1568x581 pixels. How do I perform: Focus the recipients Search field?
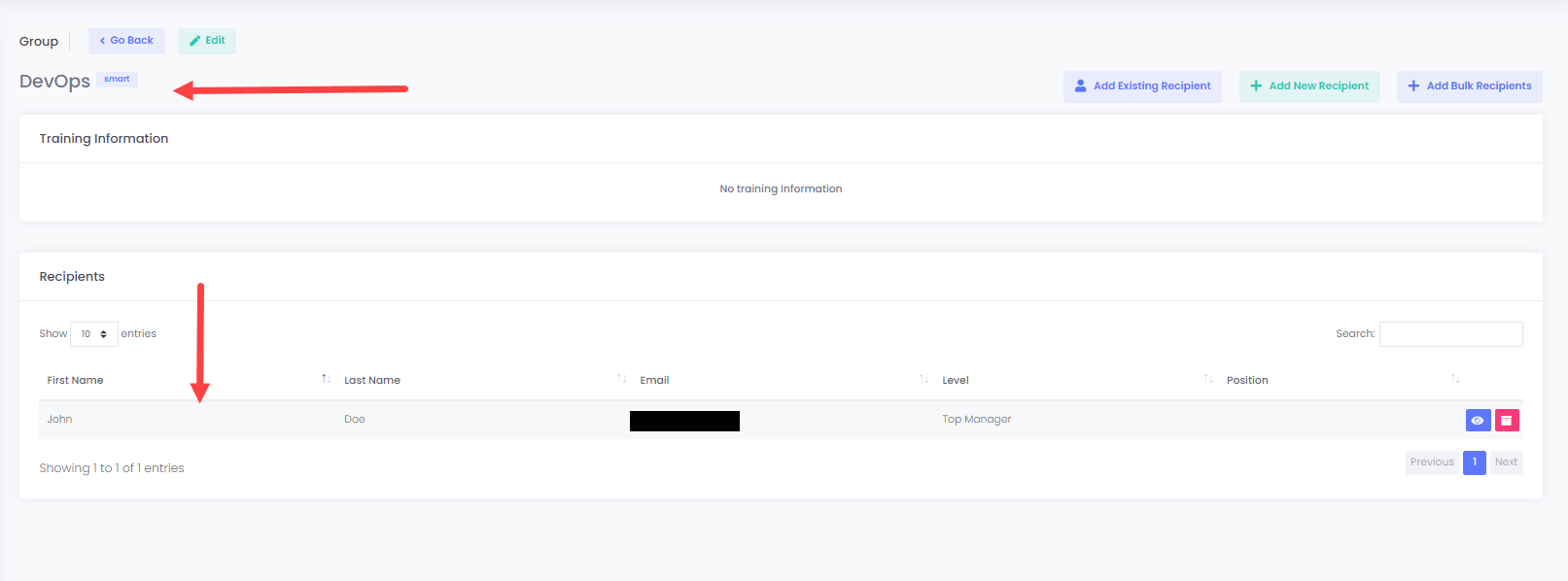[x=1450, y=334]
